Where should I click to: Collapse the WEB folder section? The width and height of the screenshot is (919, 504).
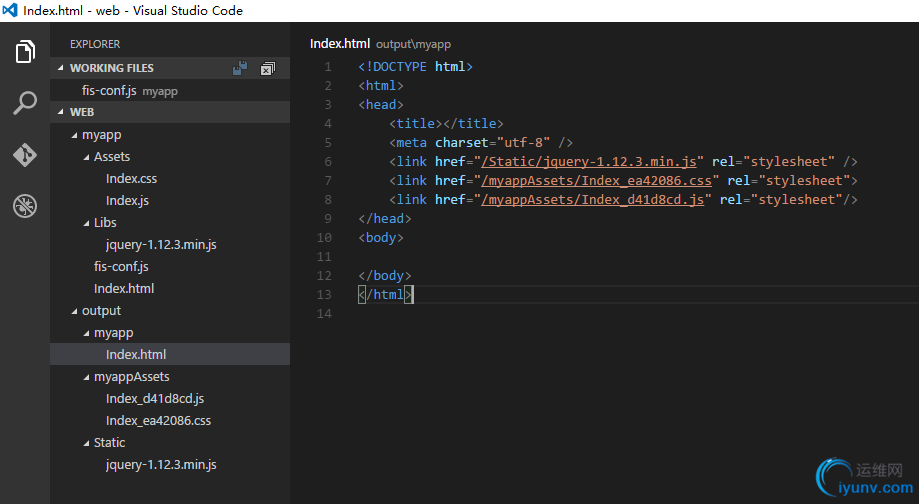(61, 112)
